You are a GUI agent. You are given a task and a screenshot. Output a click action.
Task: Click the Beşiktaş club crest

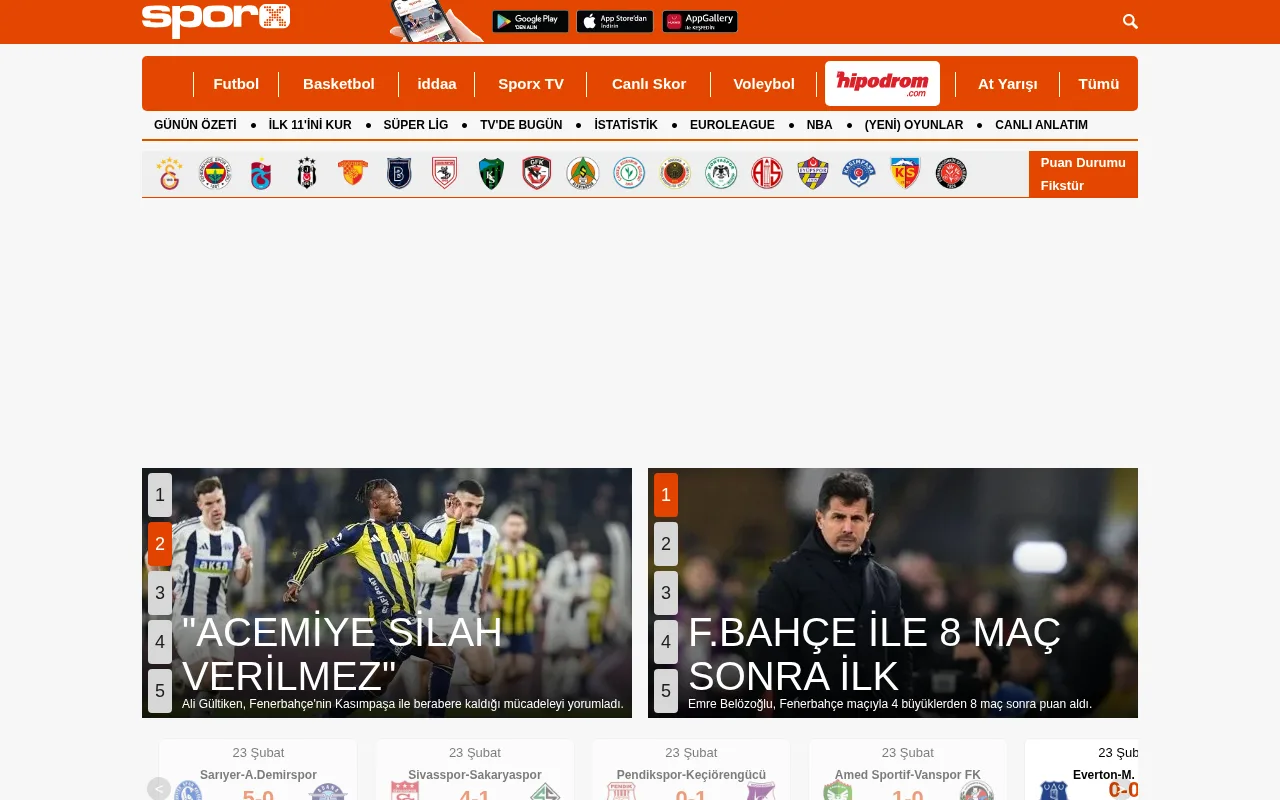306,173
